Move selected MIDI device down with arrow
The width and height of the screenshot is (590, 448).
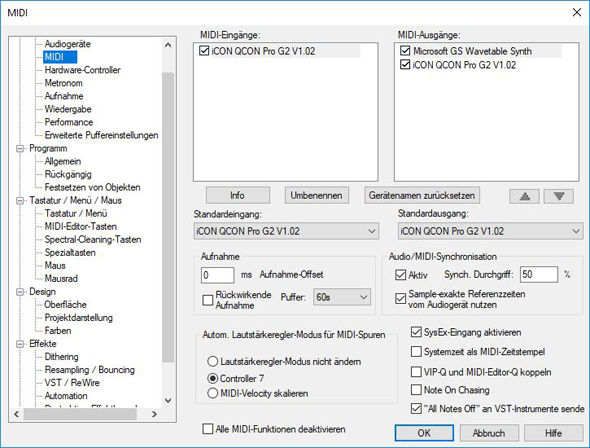(x=559, y=196)
